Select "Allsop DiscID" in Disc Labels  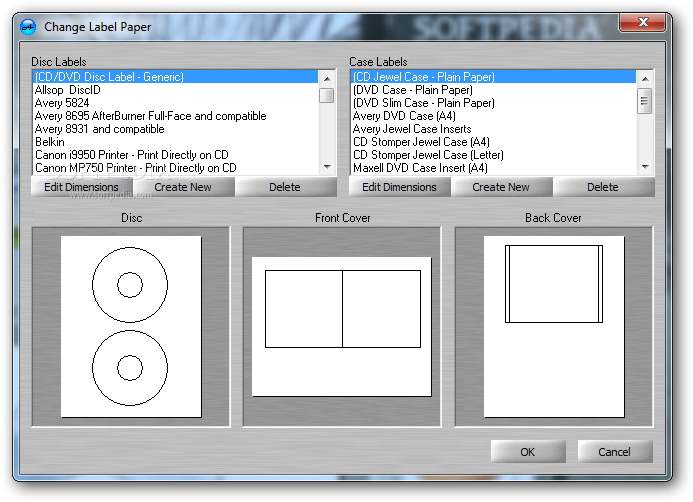175,90
